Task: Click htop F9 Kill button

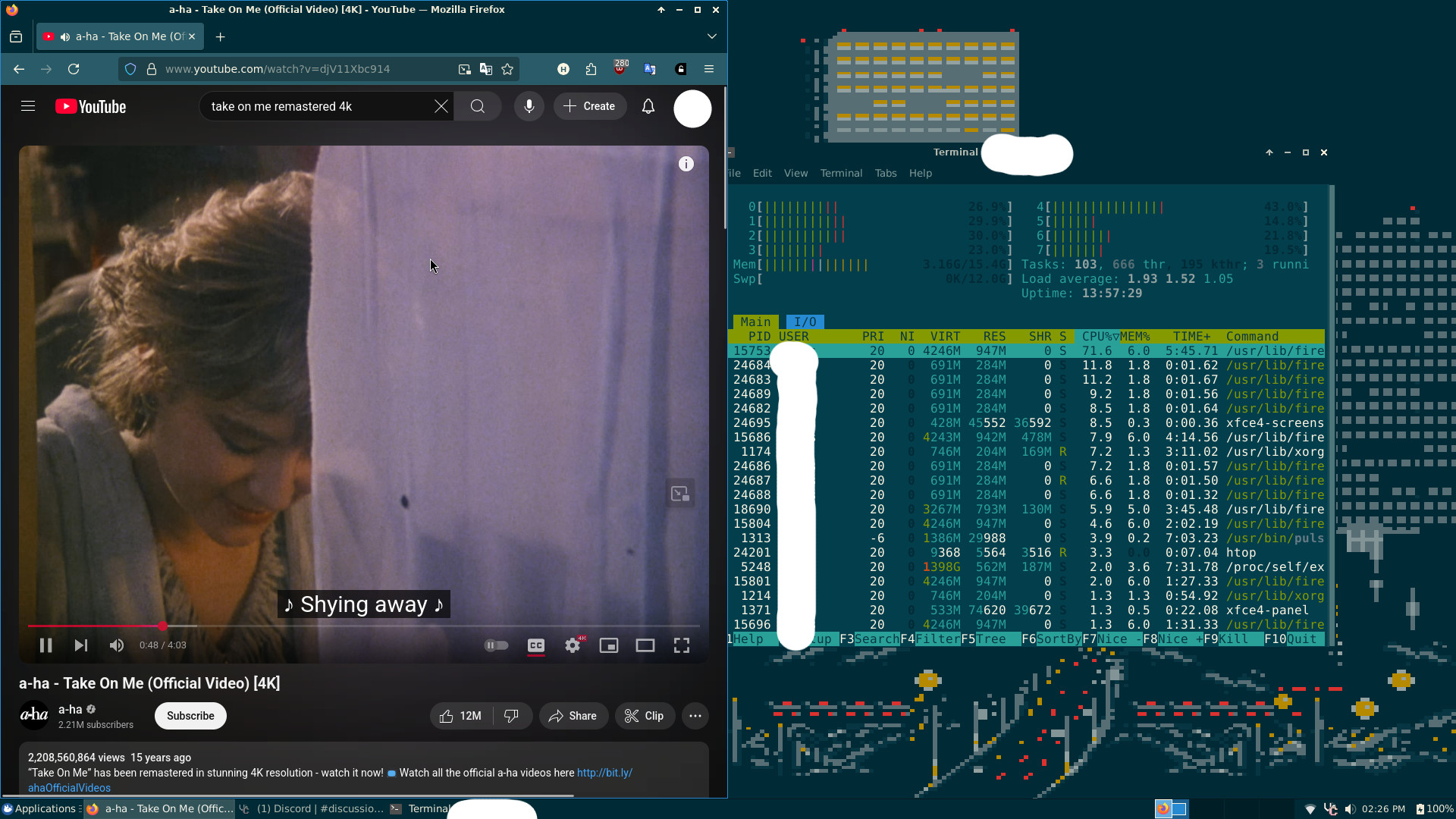Action: 1234,639
